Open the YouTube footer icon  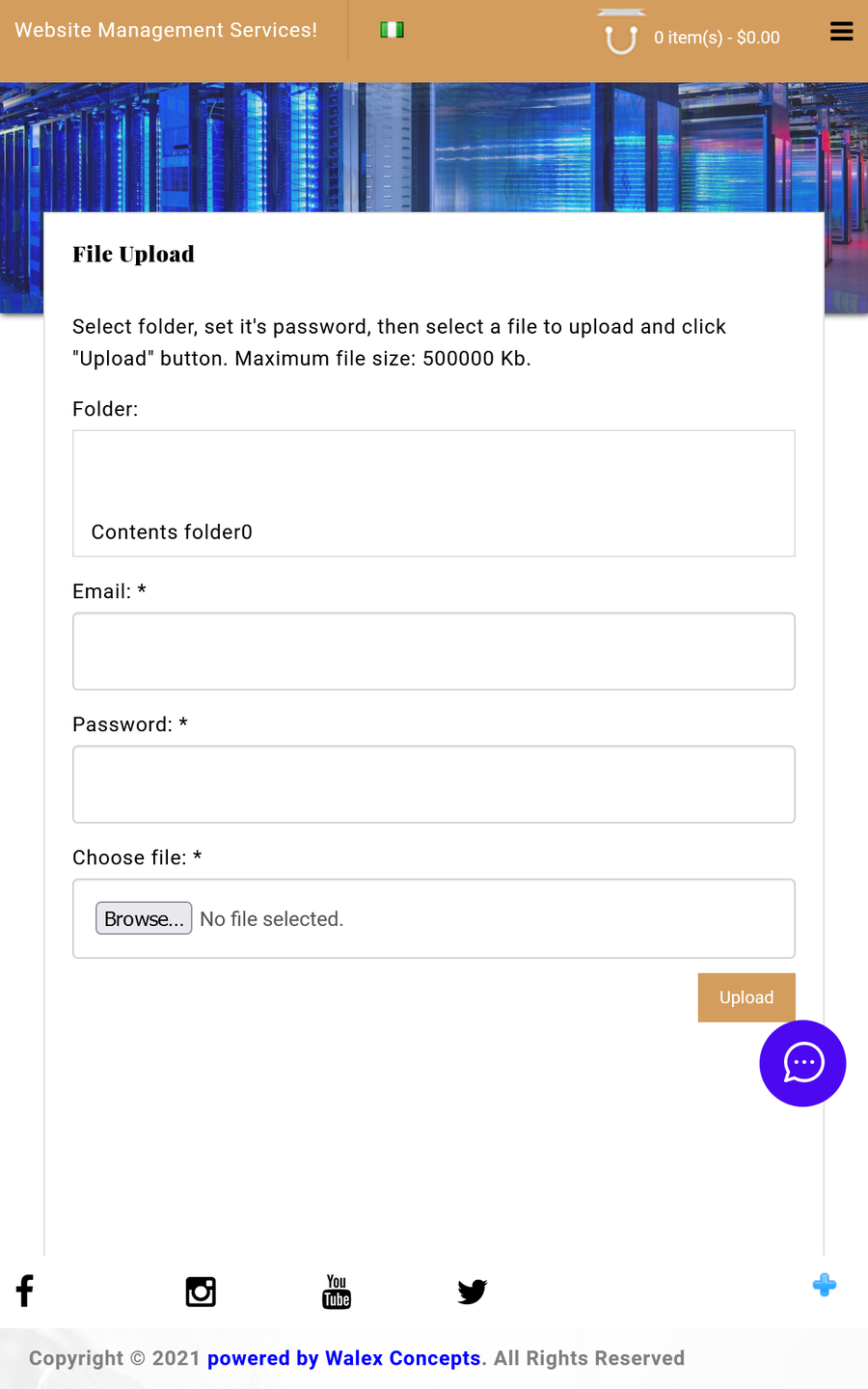[337, 1292]
